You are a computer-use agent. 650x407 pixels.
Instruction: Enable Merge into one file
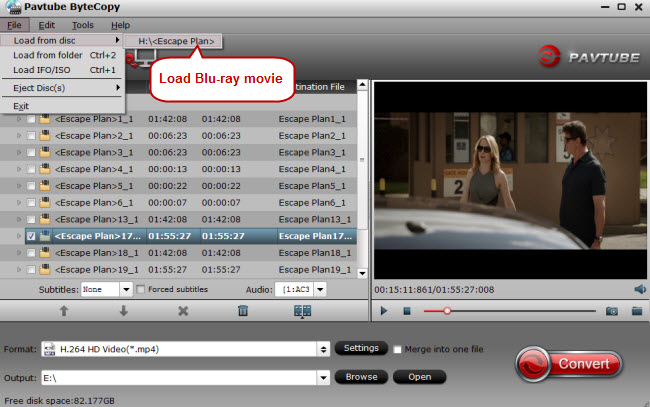397,349
